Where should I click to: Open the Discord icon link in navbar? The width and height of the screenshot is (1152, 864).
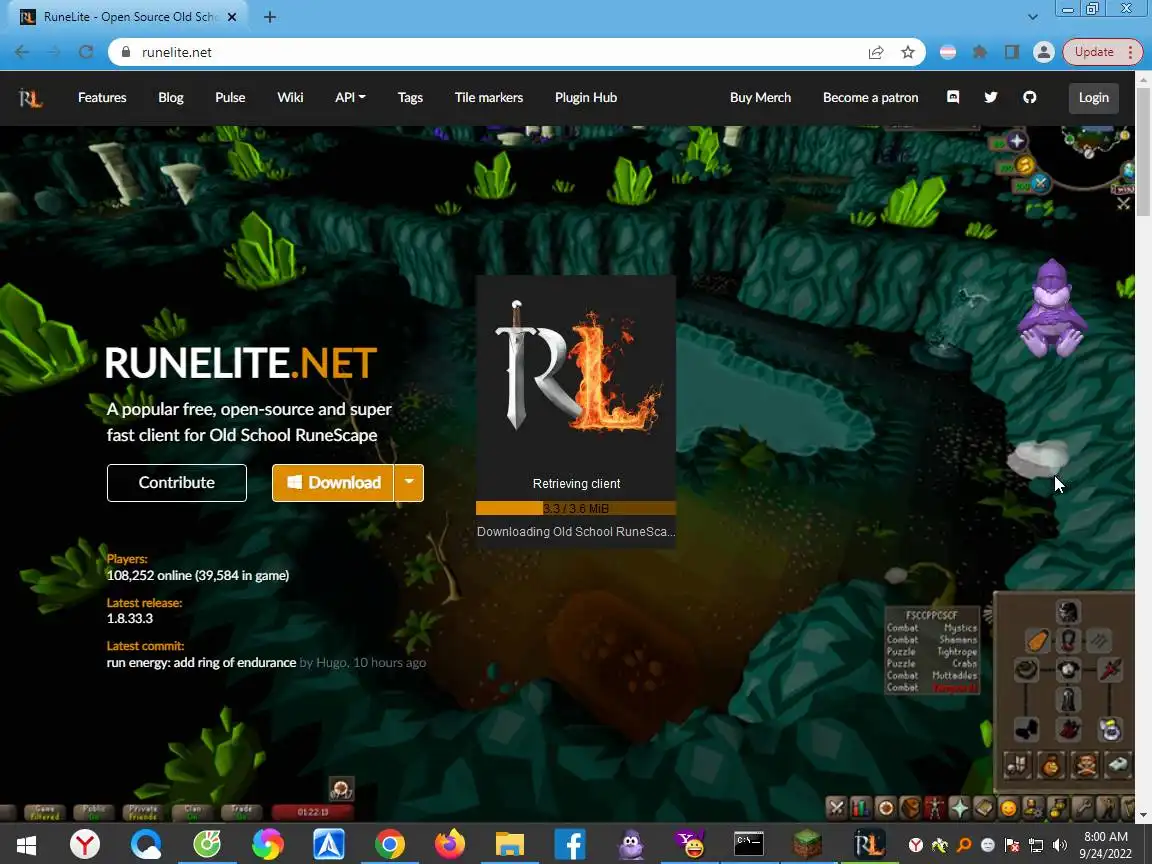[x=953, y=97]
